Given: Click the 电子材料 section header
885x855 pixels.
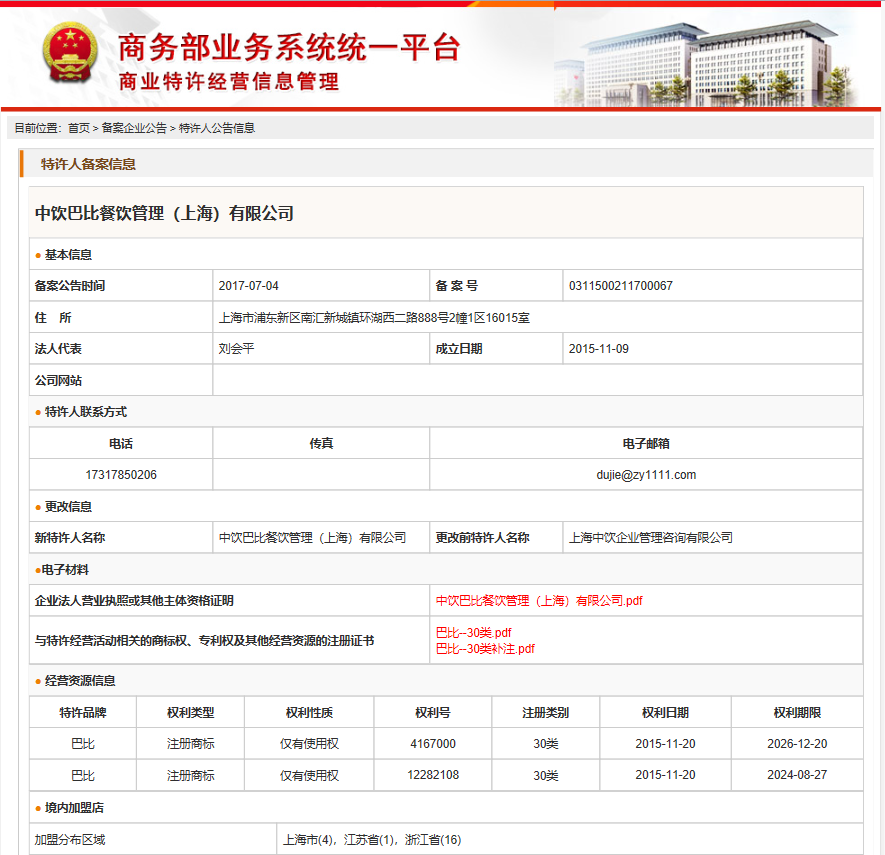Looking at the screenshot, I should (x=65, y=569).
